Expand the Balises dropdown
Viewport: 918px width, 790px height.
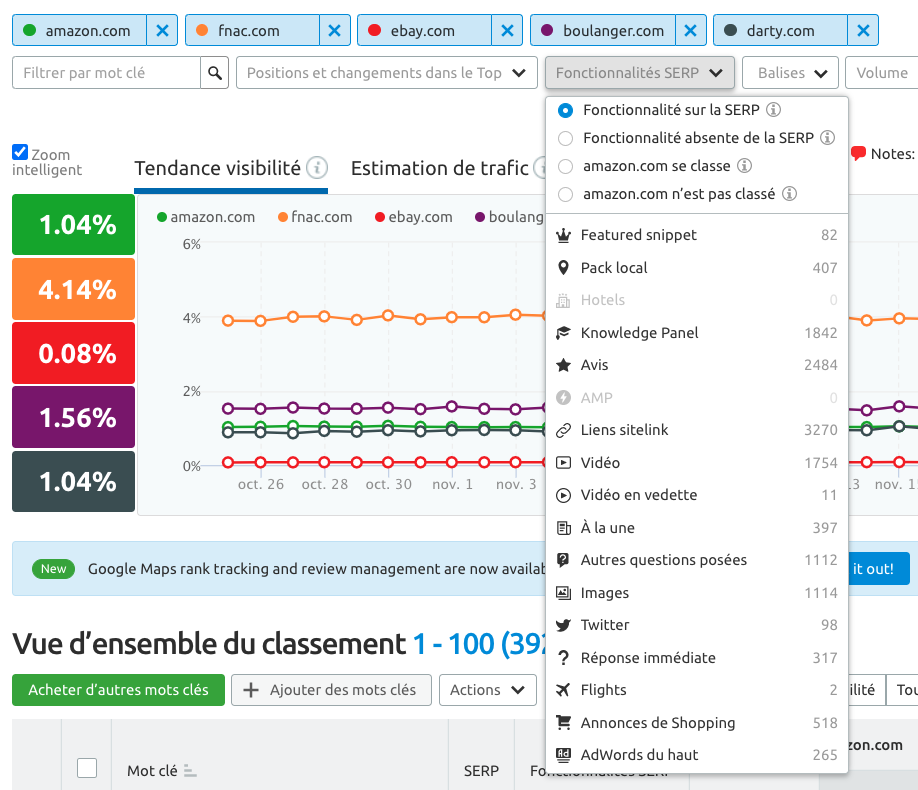click(790, 73)
